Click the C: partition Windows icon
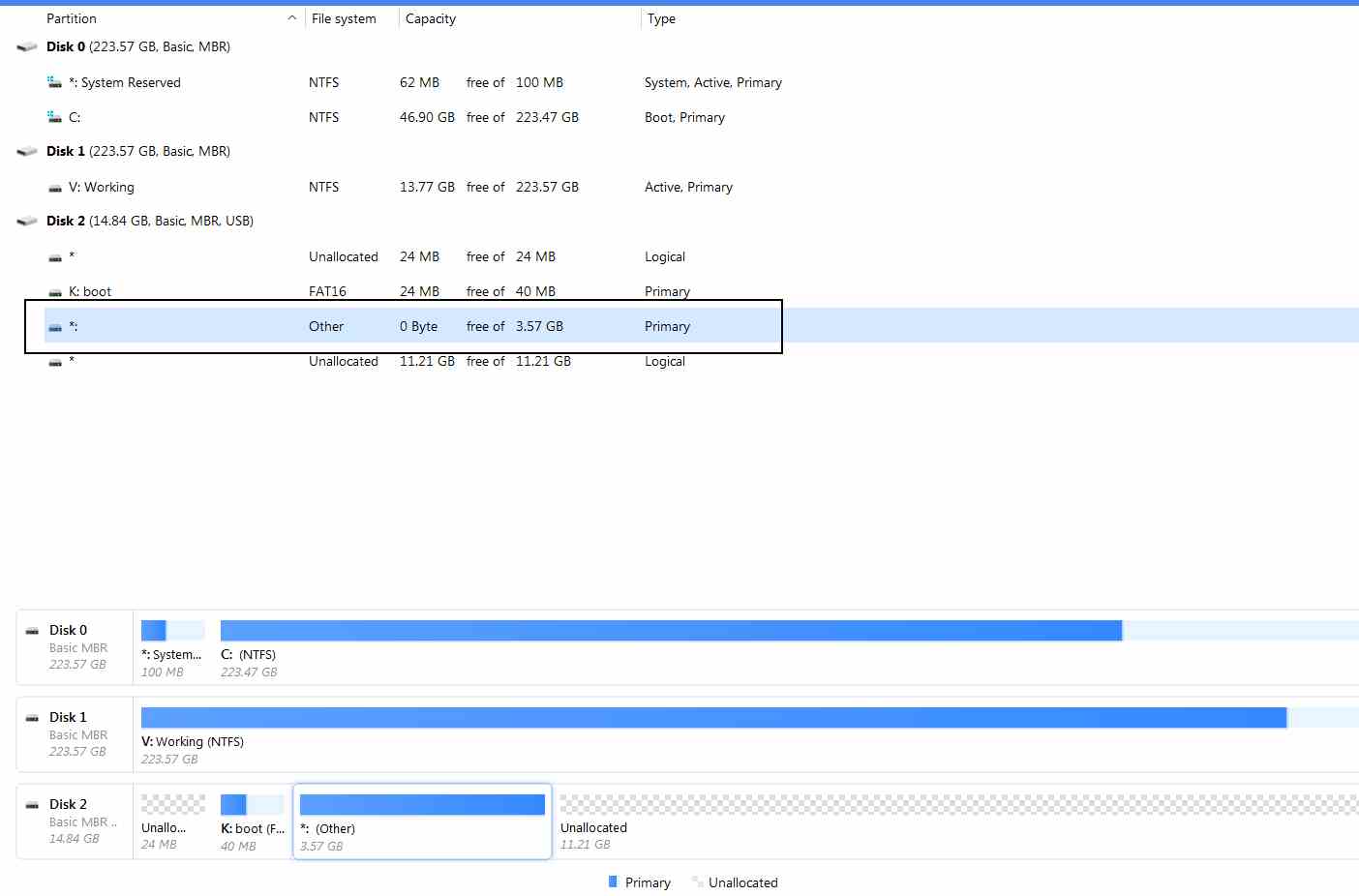 pos(55,118)
